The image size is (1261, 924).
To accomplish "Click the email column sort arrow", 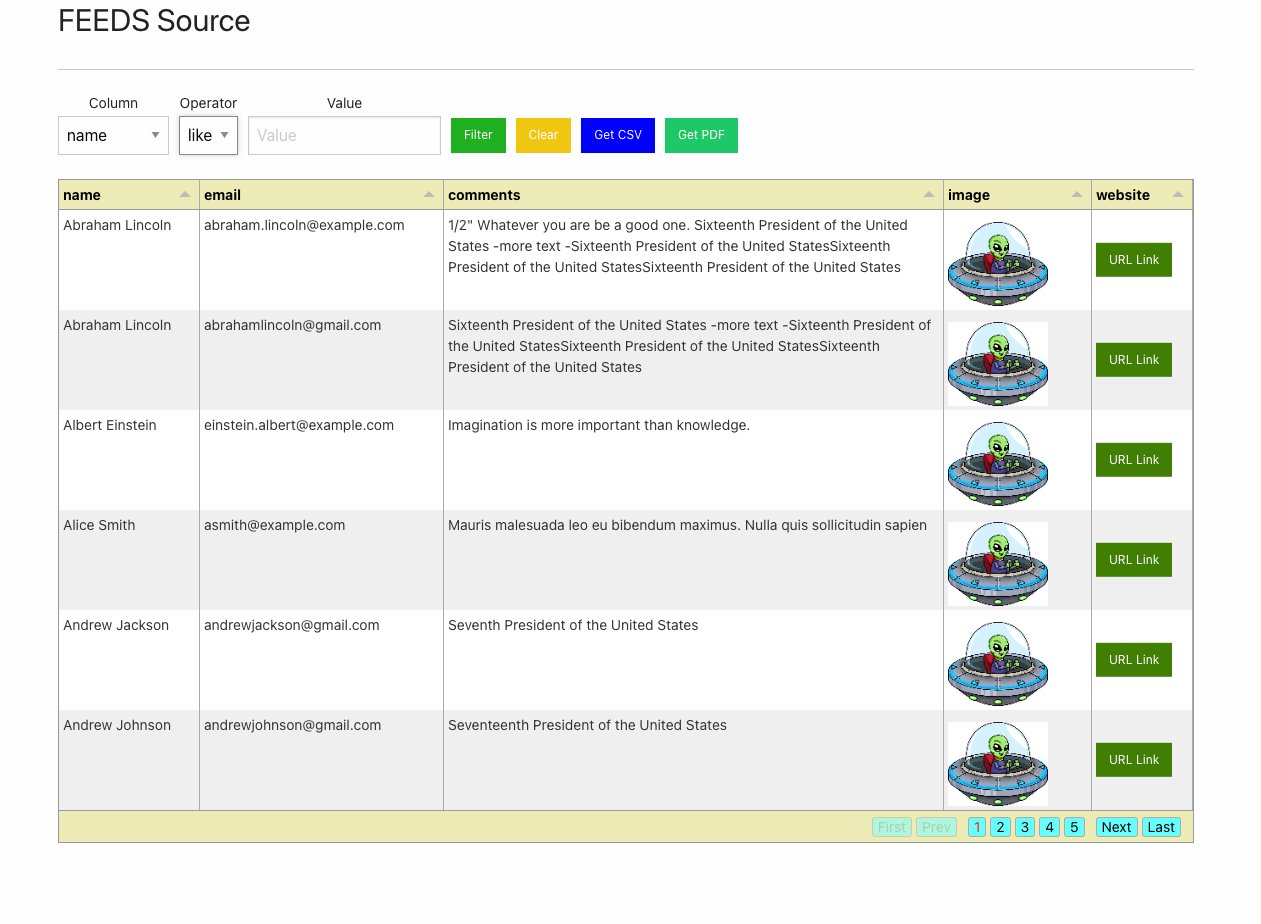I will (429, 195).
